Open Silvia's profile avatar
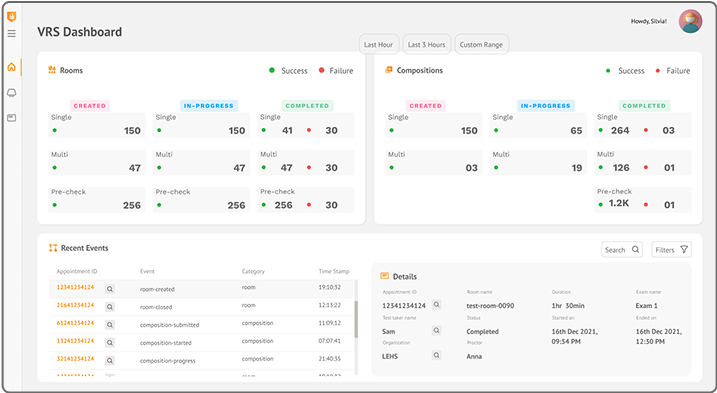 click(690, 21)
